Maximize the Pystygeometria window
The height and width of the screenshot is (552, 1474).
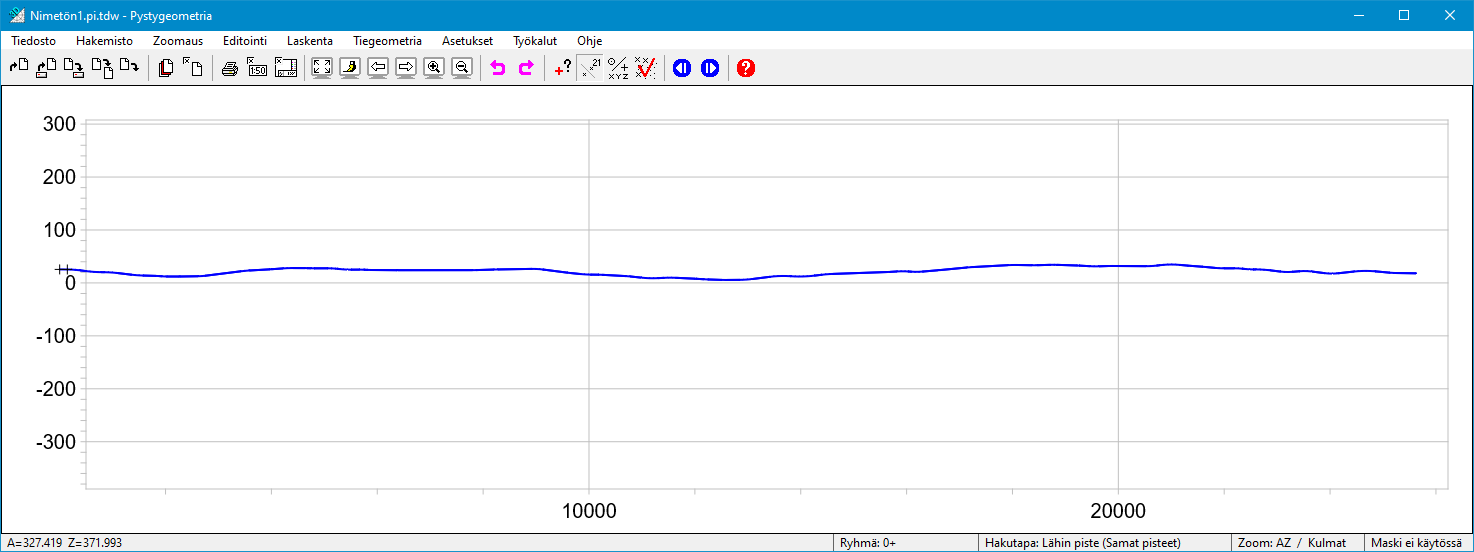tap(1404, 15)
